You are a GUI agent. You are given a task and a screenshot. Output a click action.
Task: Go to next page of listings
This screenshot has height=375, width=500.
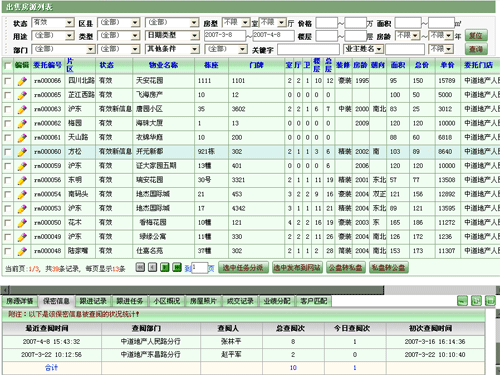165,267
